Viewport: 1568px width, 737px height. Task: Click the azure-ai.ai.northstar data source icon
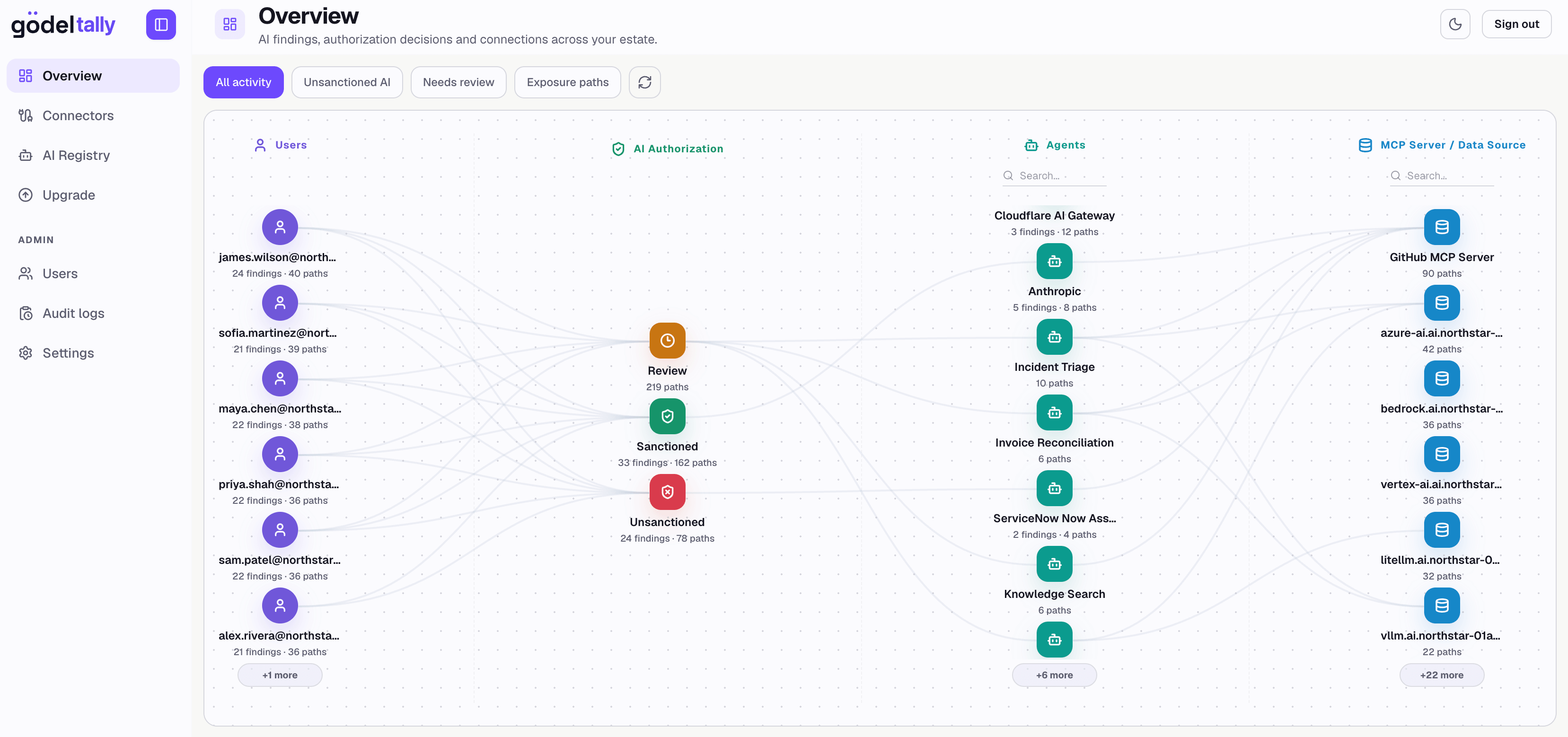pos(1441,302)
